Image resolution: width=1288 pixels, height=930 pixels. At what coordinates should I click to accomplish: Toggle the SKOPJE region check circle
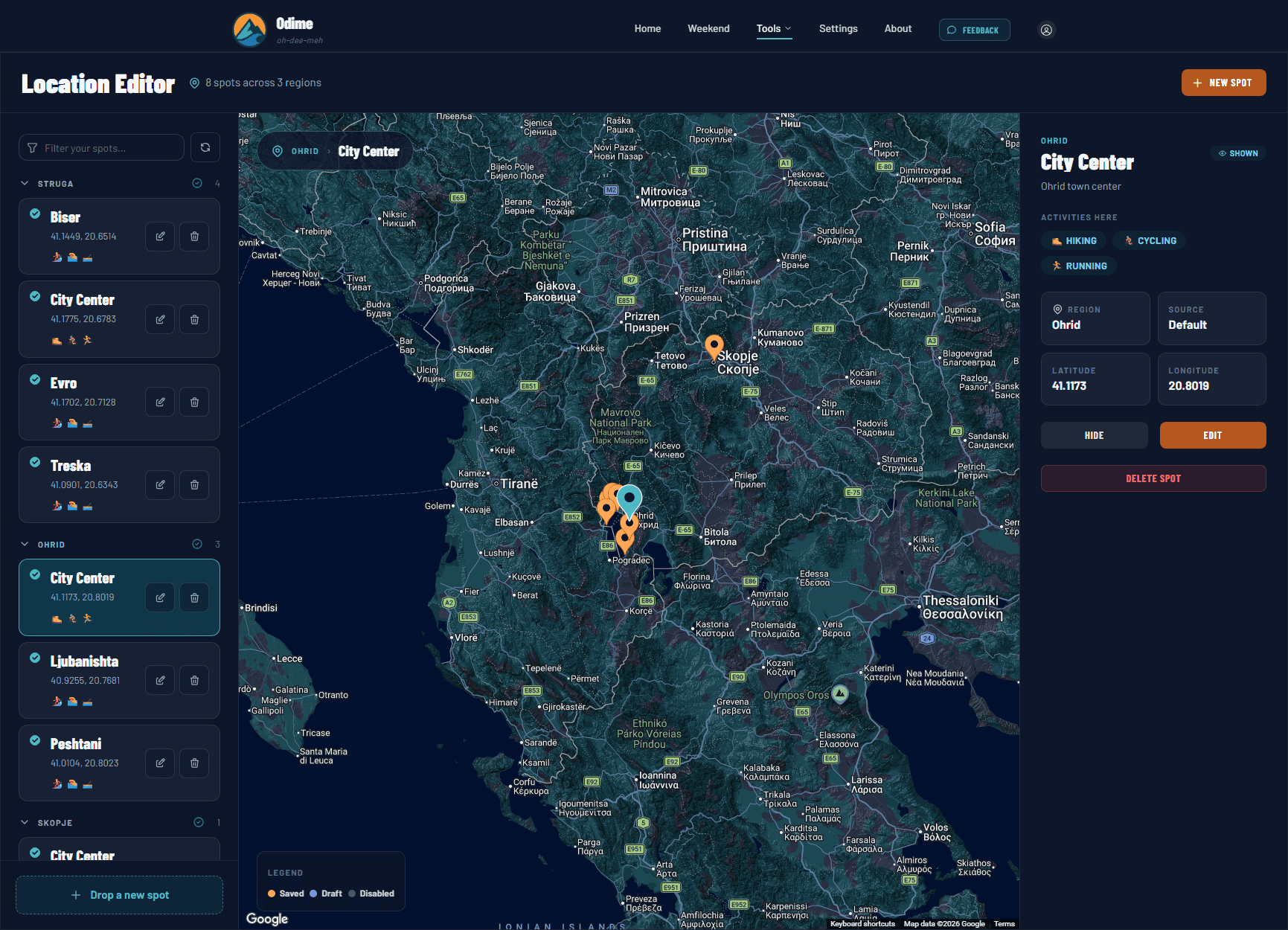coord(199,822)
